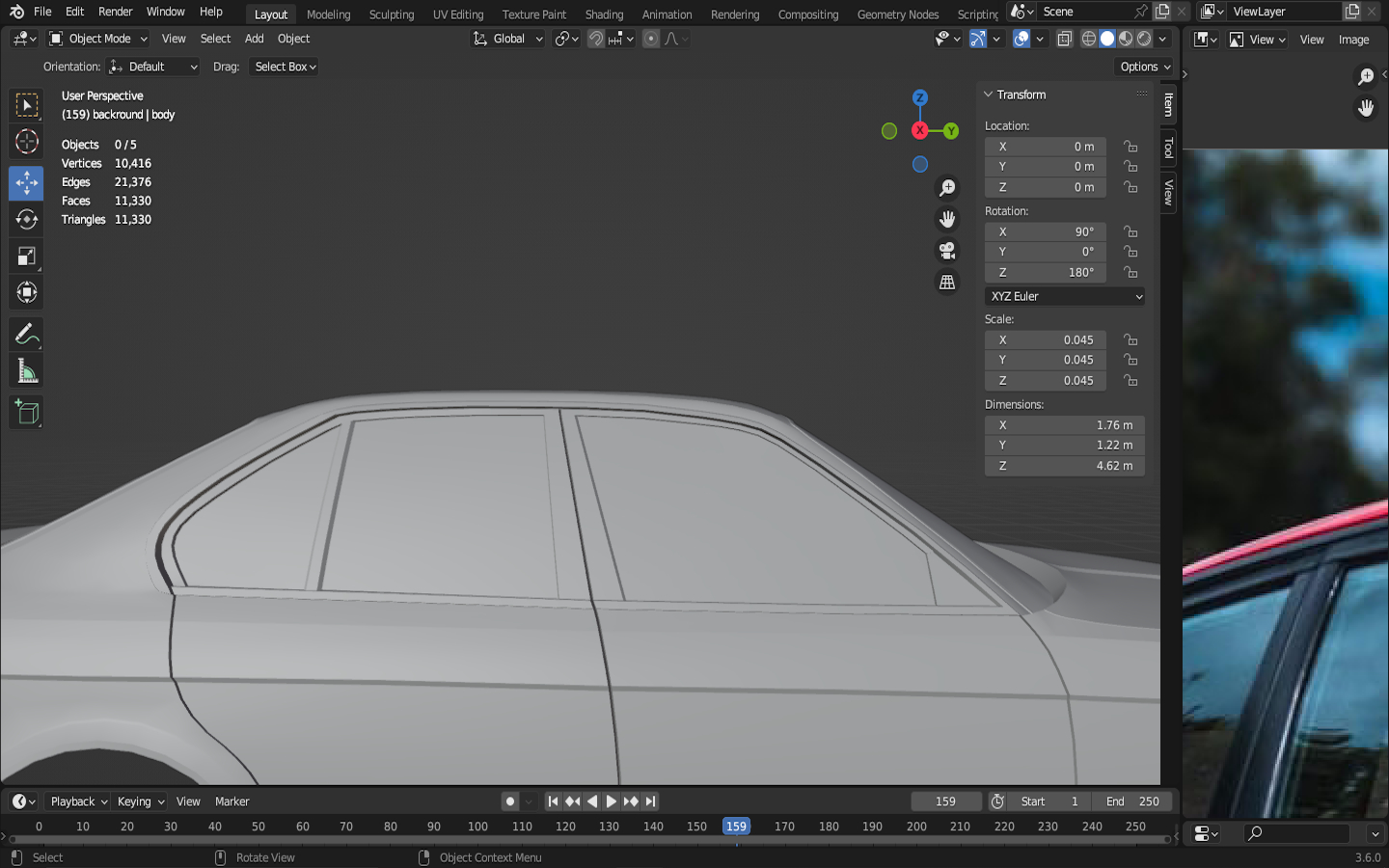The width and height of the screenshot is (1389, 868).
Task: Switch to the Sculpting workspace tab
Action: click(391, 14)
